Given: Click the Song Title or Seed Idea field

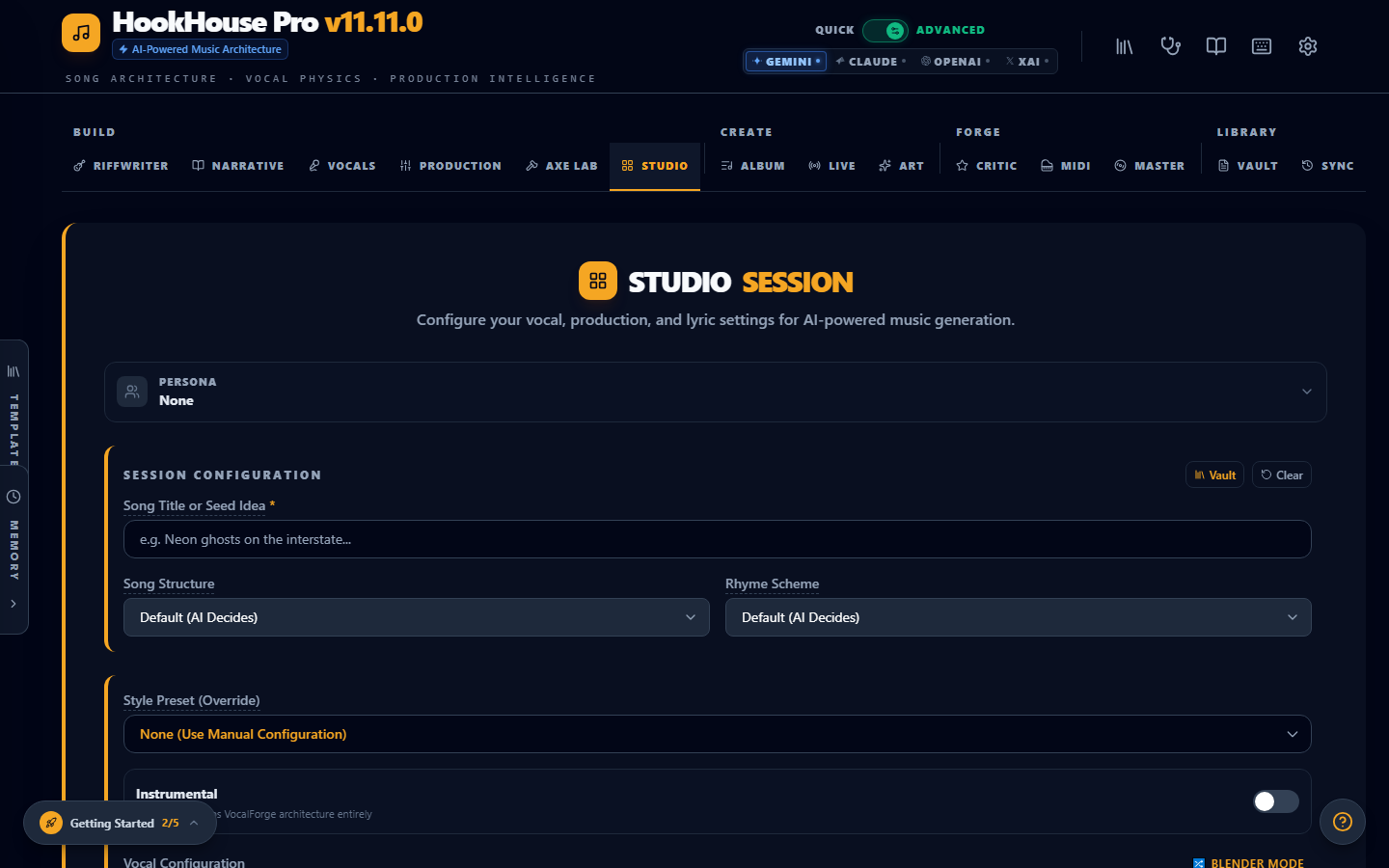Looking at the screenshot, I should pyautogui.click(x=717, y=539).
